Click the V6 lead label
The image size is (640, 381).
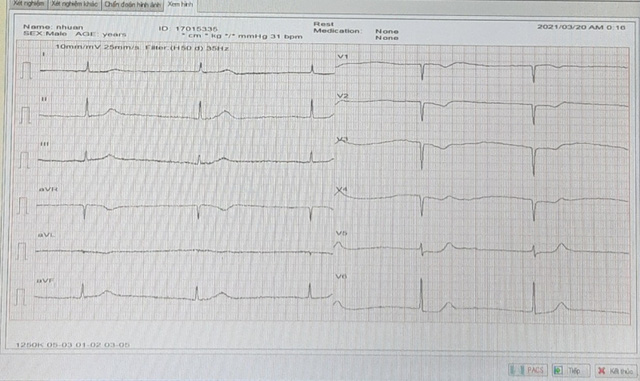pos(341,276)
